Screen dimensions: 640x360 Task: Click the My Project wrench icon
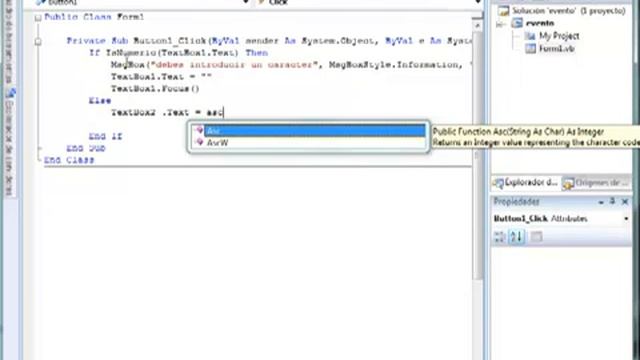530,36
